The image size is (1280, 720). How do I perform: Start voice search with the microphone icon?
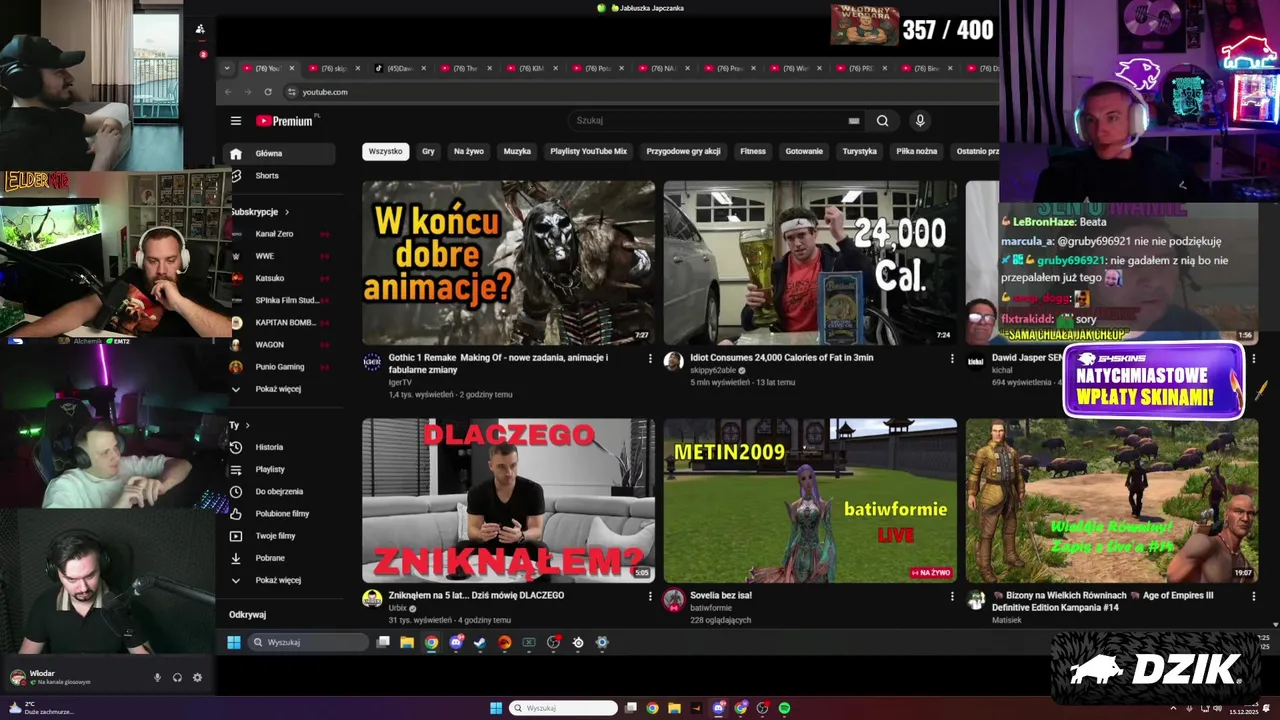[x=920, y=121]
